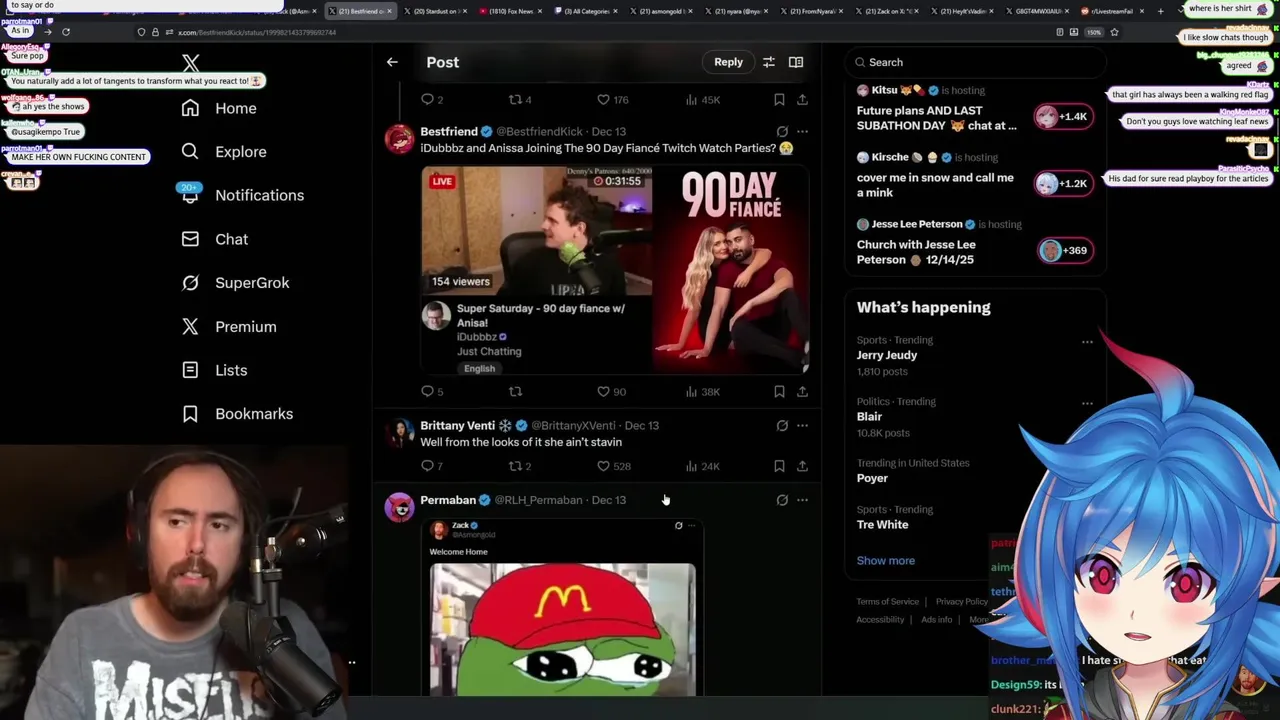Join Jesse Lee Peterson's space +369
Viewport: 1280px width, 720px height.
tap(1063, 251)
